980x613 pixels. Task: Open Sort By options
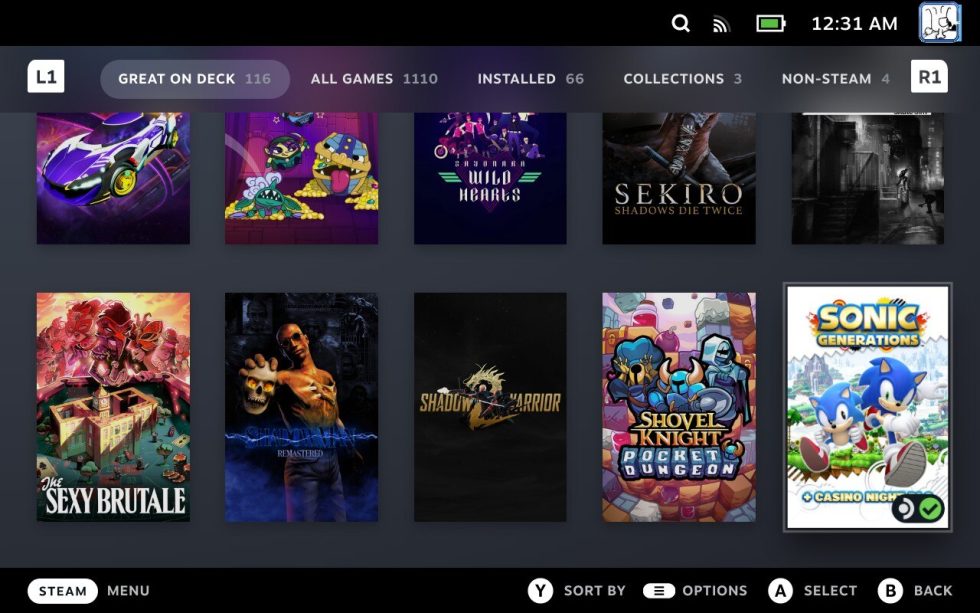tap(594, 591)
